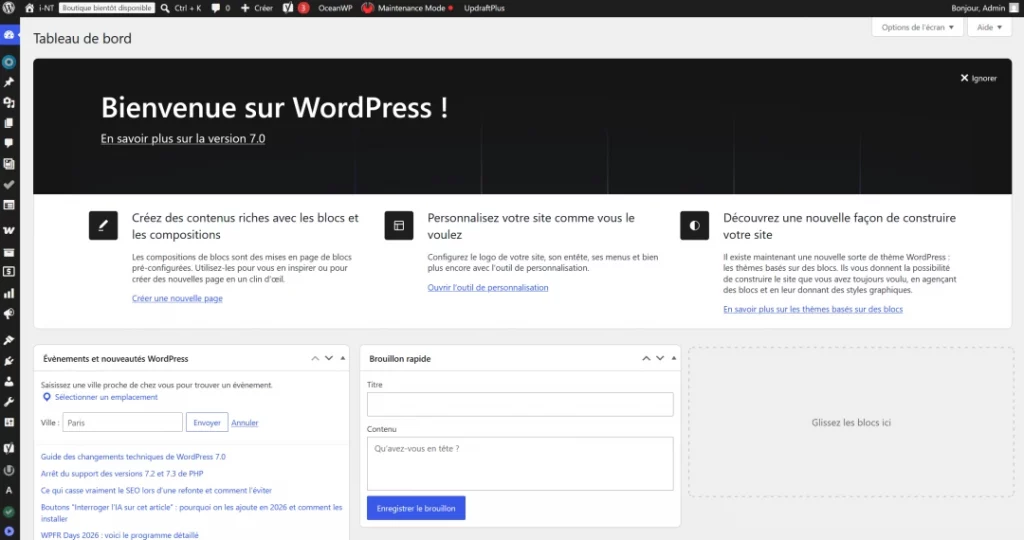Open Tools via the wrench icon
This screenshot has width=1024, height=540.
point(9,402)
